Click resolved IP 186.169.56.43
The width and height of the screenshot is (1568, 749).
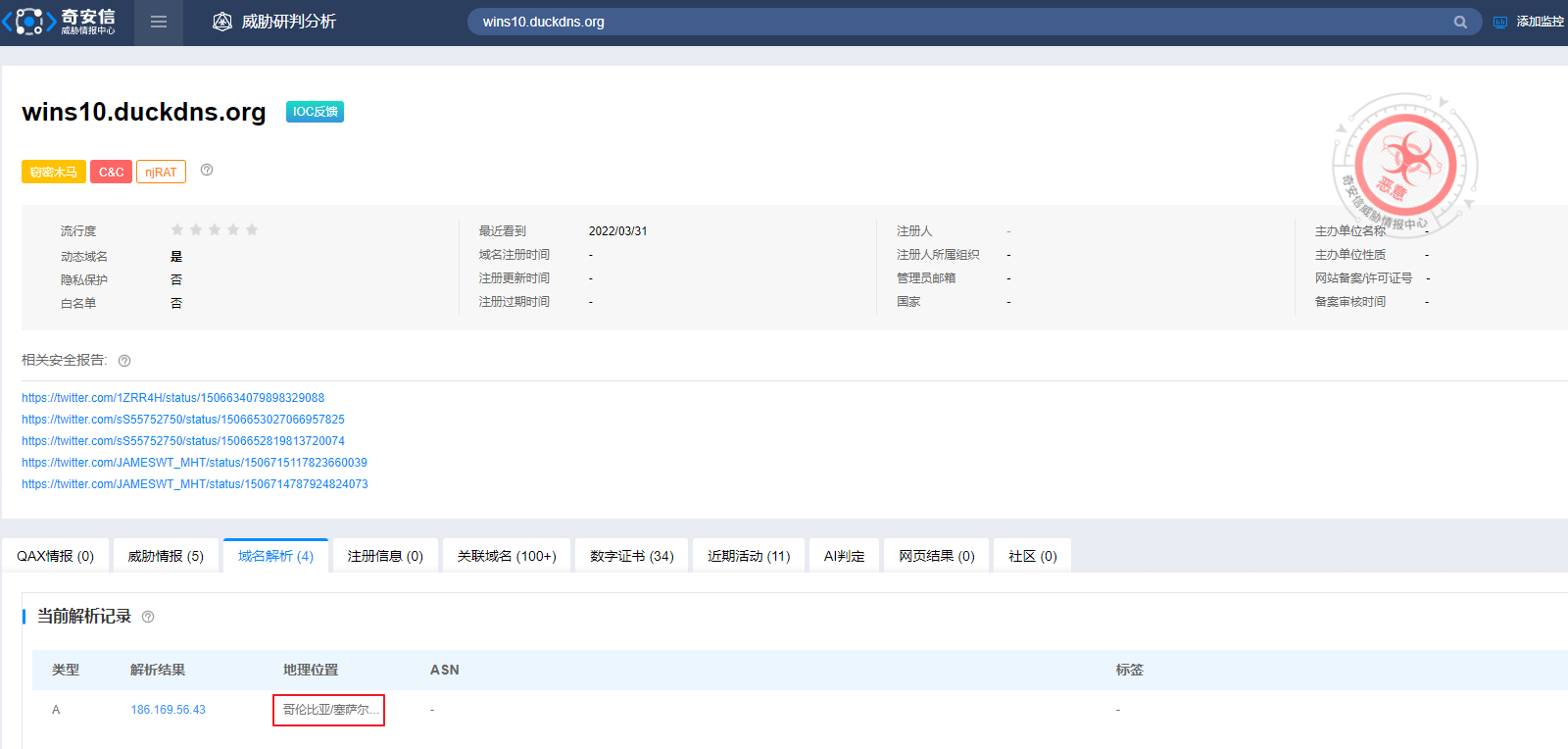(x=168, y=710)
